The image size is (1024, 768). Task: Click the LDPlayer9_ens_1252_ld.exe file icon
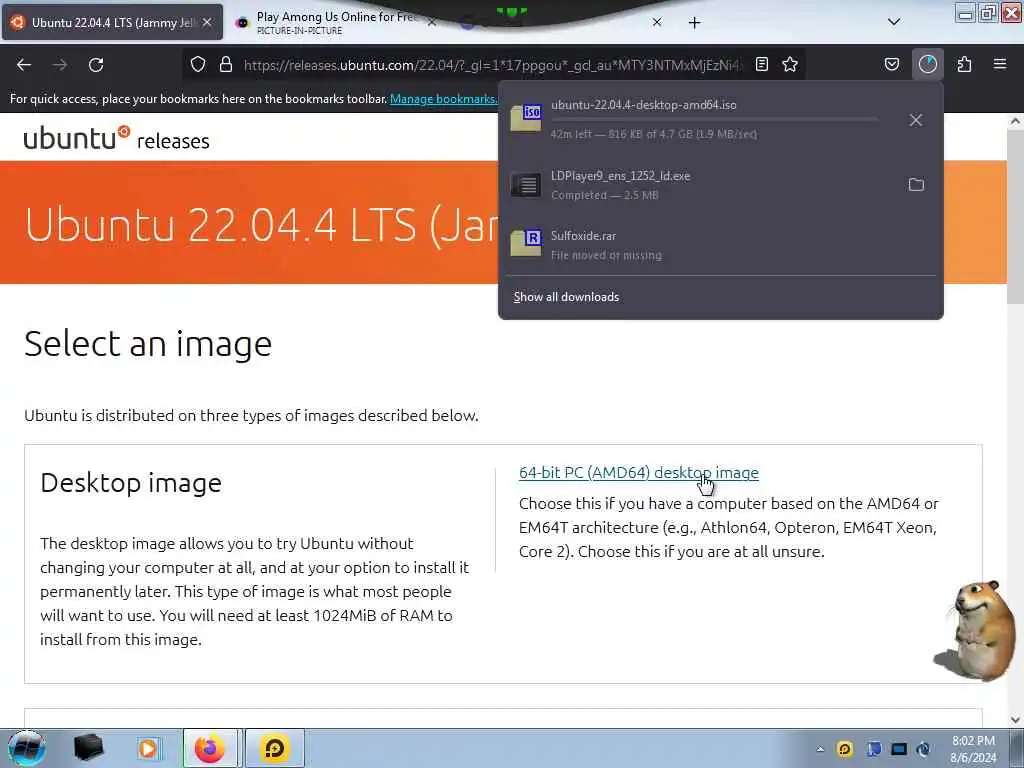(526, 185)
